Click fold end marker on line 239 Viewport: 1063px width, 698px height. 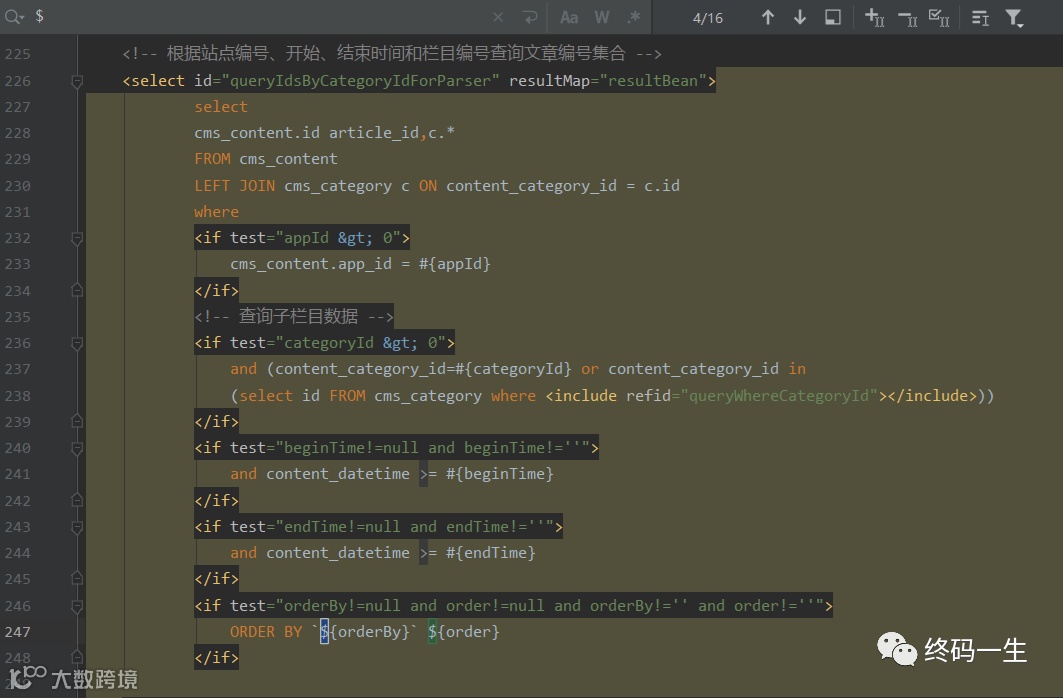(x=77, y=422)
